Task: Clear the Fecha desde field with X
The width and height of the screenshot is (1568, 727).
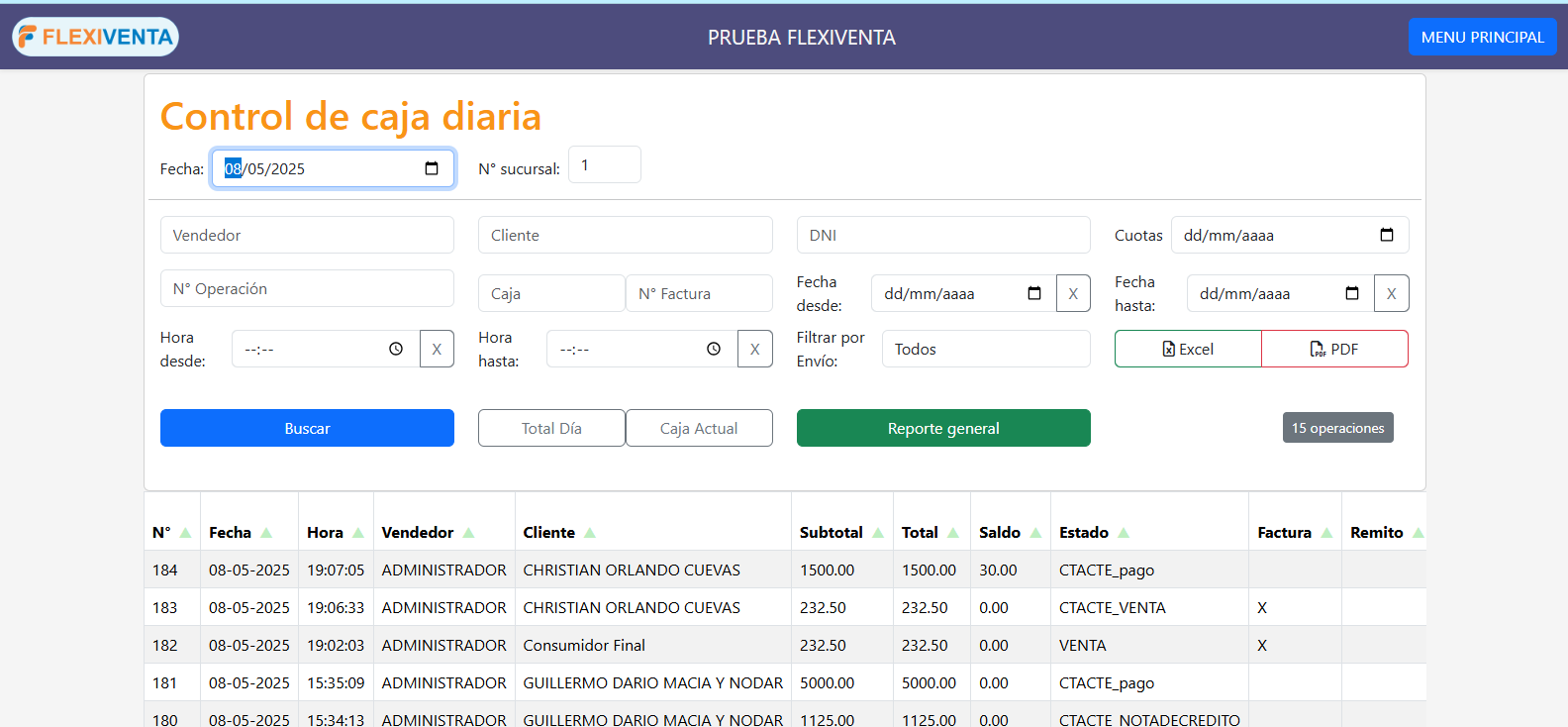Action: click(1073, 293)
